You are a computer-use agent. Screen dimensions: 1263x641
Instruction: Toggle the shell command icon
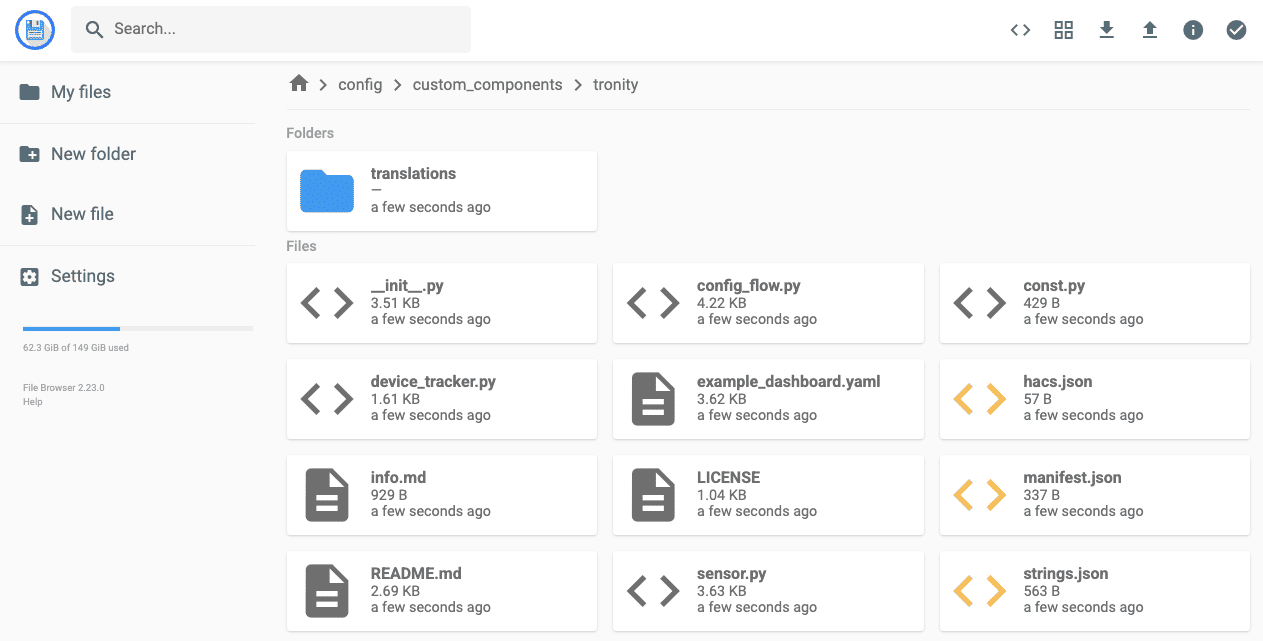[1020, 30]
